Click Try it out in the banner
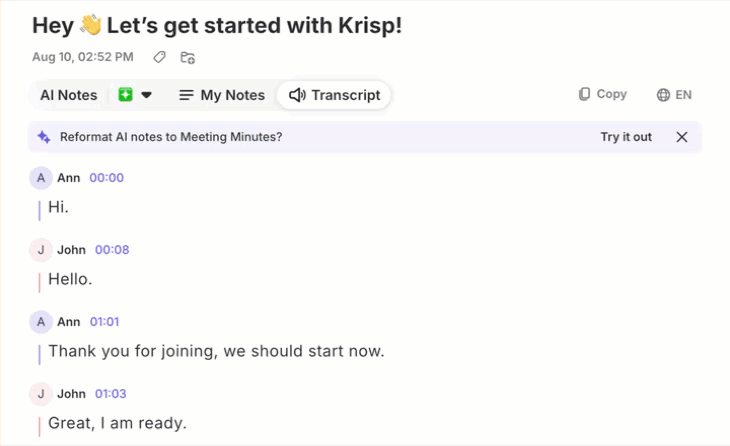Viewport: 730px width, 446px height. point(626,137)
